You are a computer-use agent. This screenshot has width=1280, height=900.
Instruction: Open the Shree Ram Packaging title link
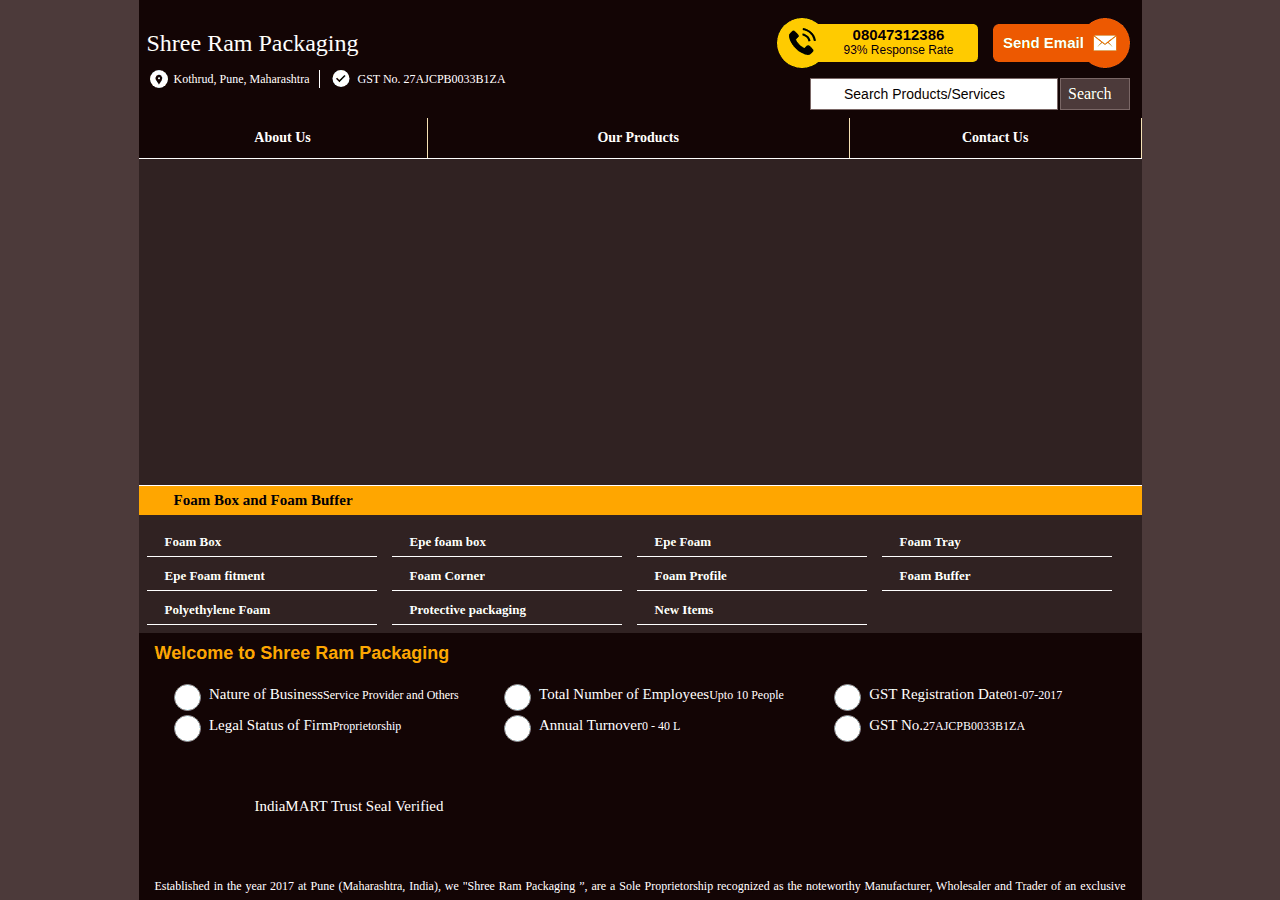[x=252, y=43]
